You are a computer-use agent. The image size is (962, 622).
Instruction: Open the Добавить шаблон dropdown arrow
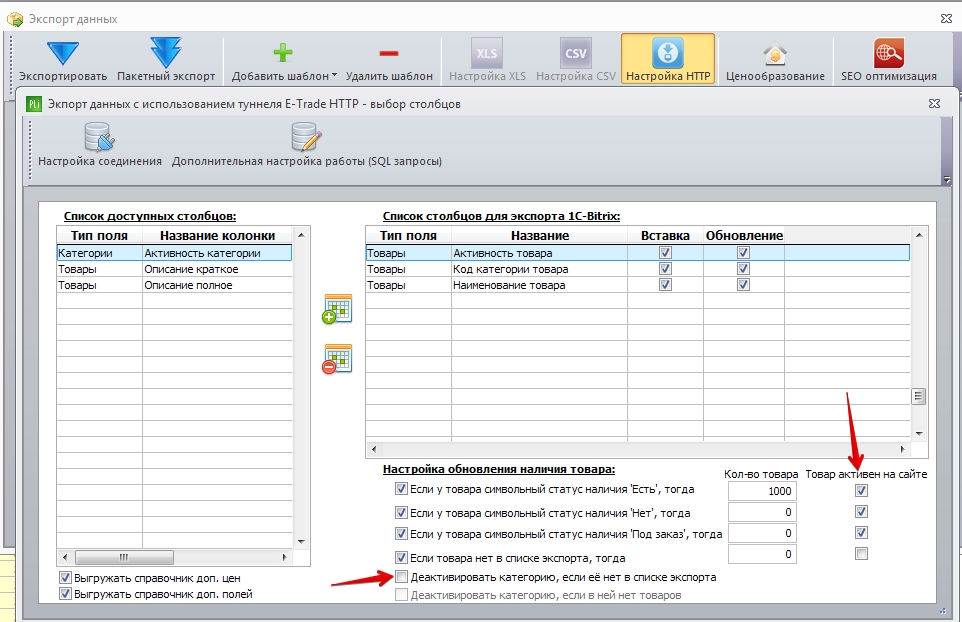(334, 75)
